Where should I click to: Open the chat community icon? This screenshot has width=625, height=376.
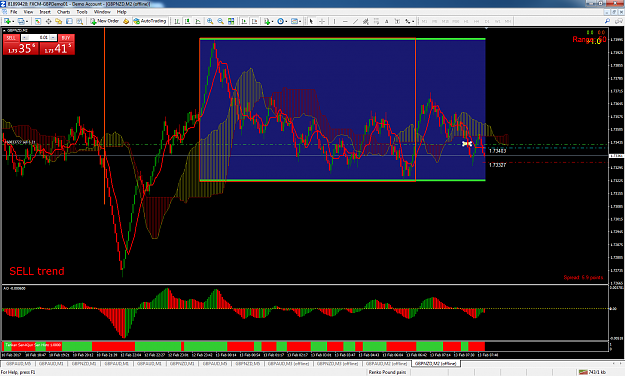[x=619, y=21]
